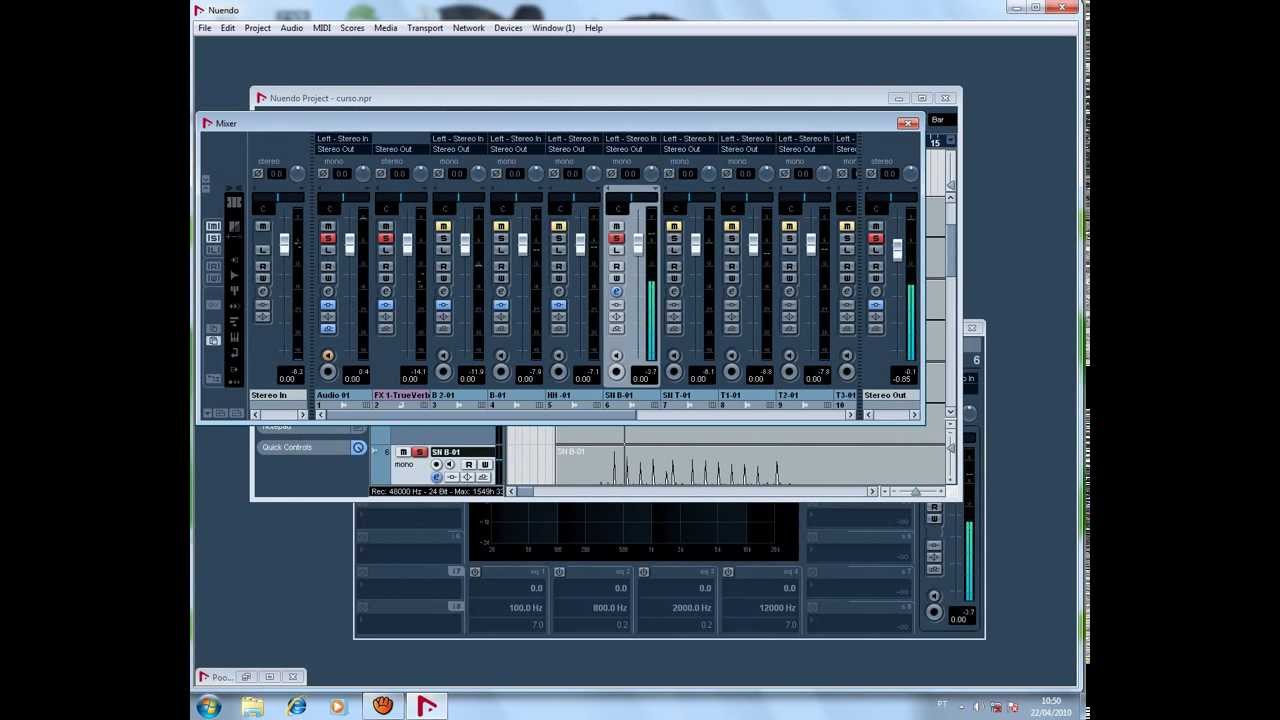
Task: Unmute the B 2-01 channel
Action: pos(443,226)
